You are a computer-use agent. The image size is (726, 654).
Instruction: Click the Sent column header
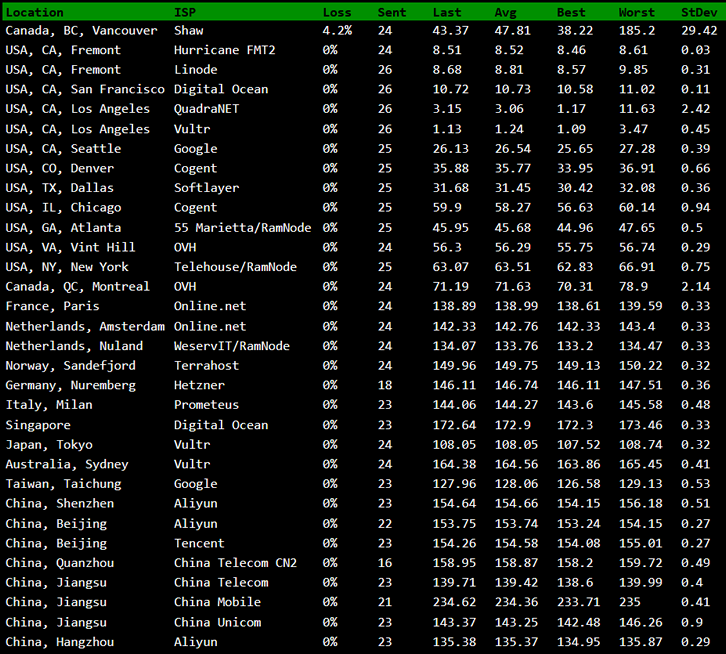392,13
